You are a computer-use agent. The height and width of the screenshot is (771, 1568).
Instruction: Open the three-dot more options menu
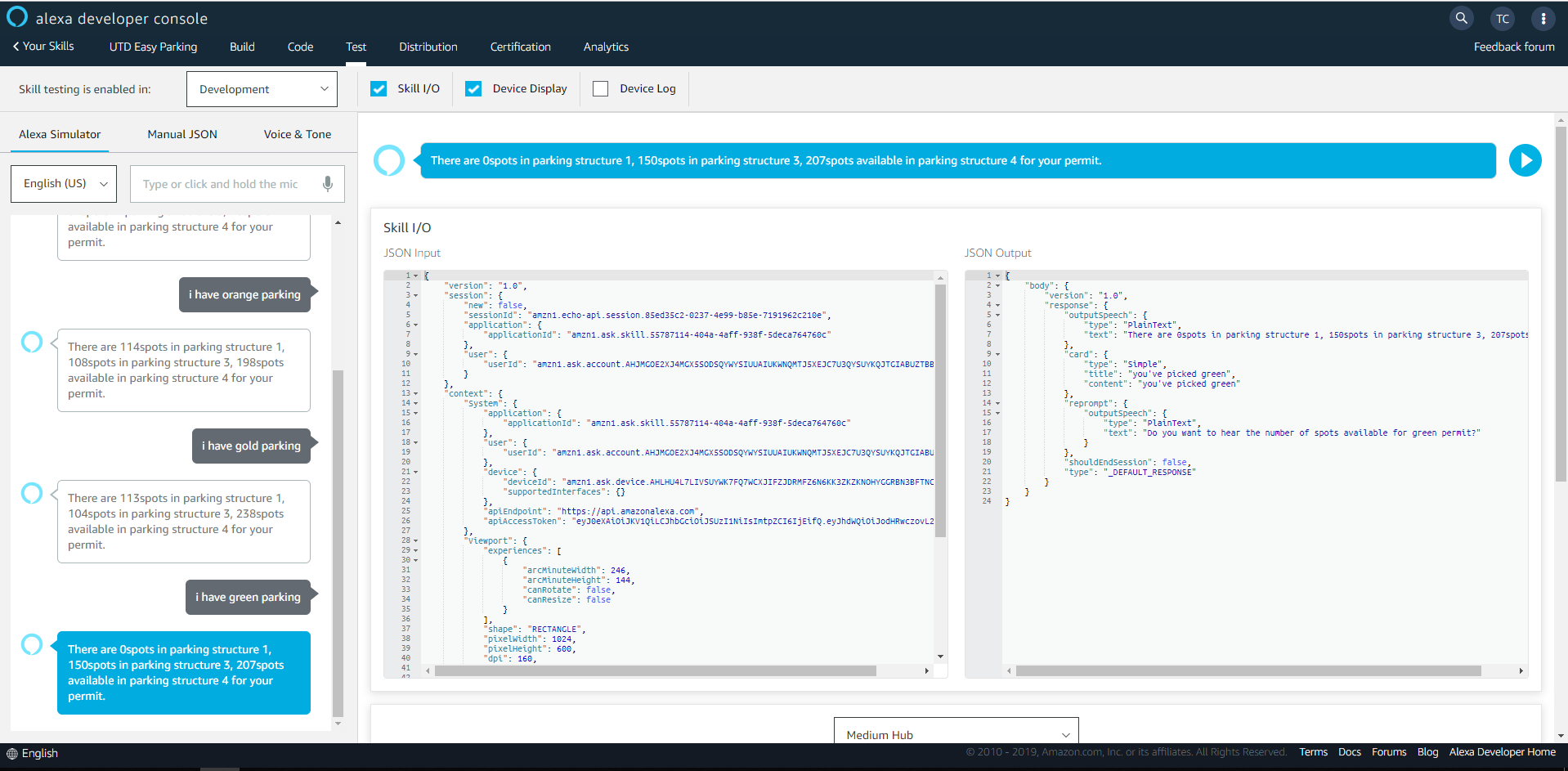click(1543, 19)
